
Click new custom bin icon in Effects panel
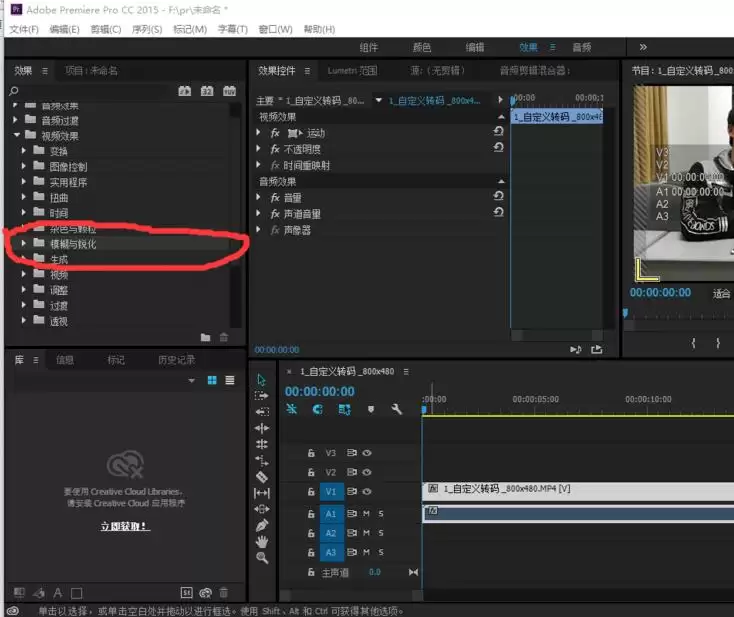(x=205, y=338)
